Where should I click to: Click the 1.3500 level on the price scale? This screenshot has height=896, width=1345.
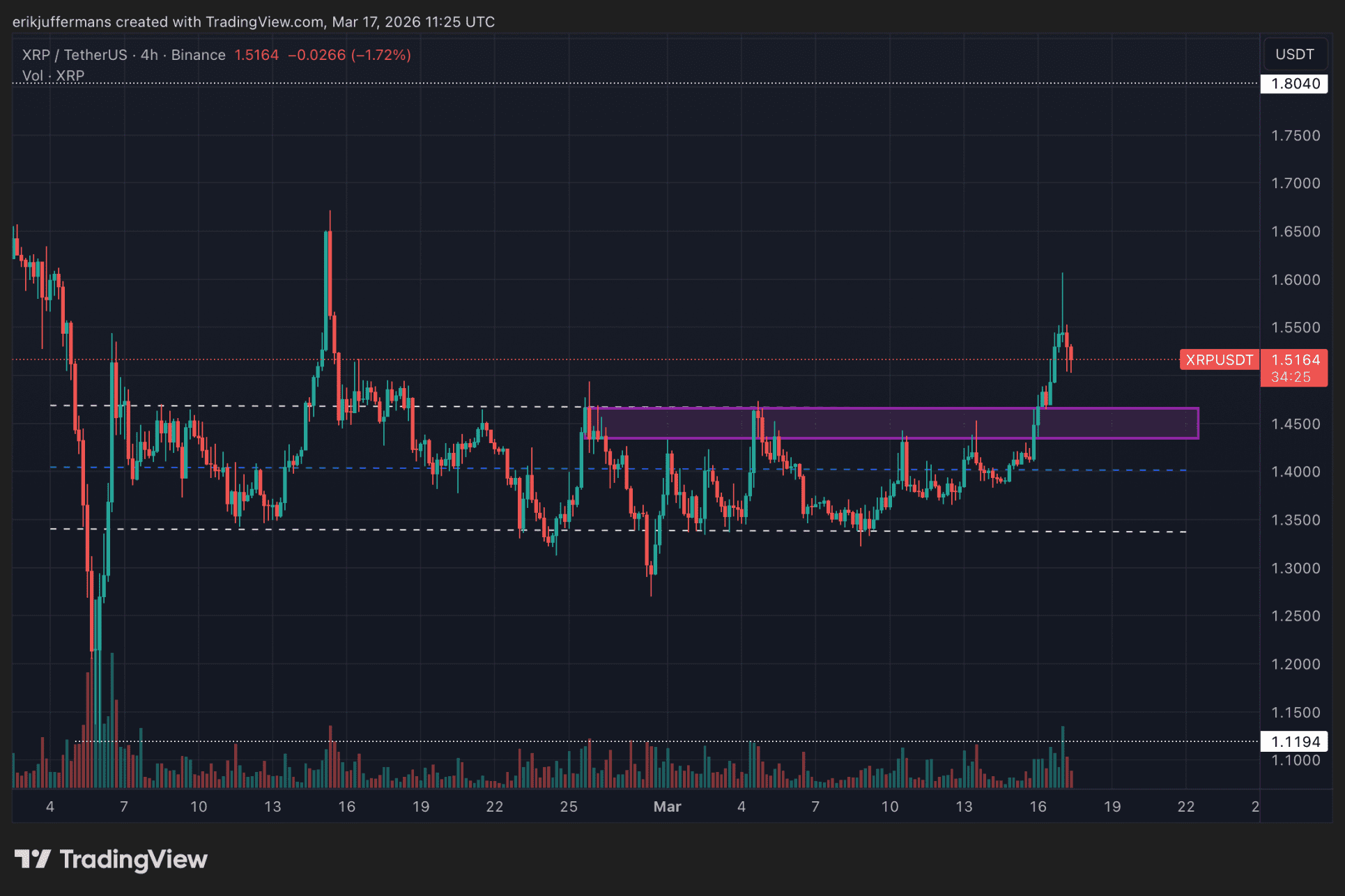click(x=1295, y=520)
